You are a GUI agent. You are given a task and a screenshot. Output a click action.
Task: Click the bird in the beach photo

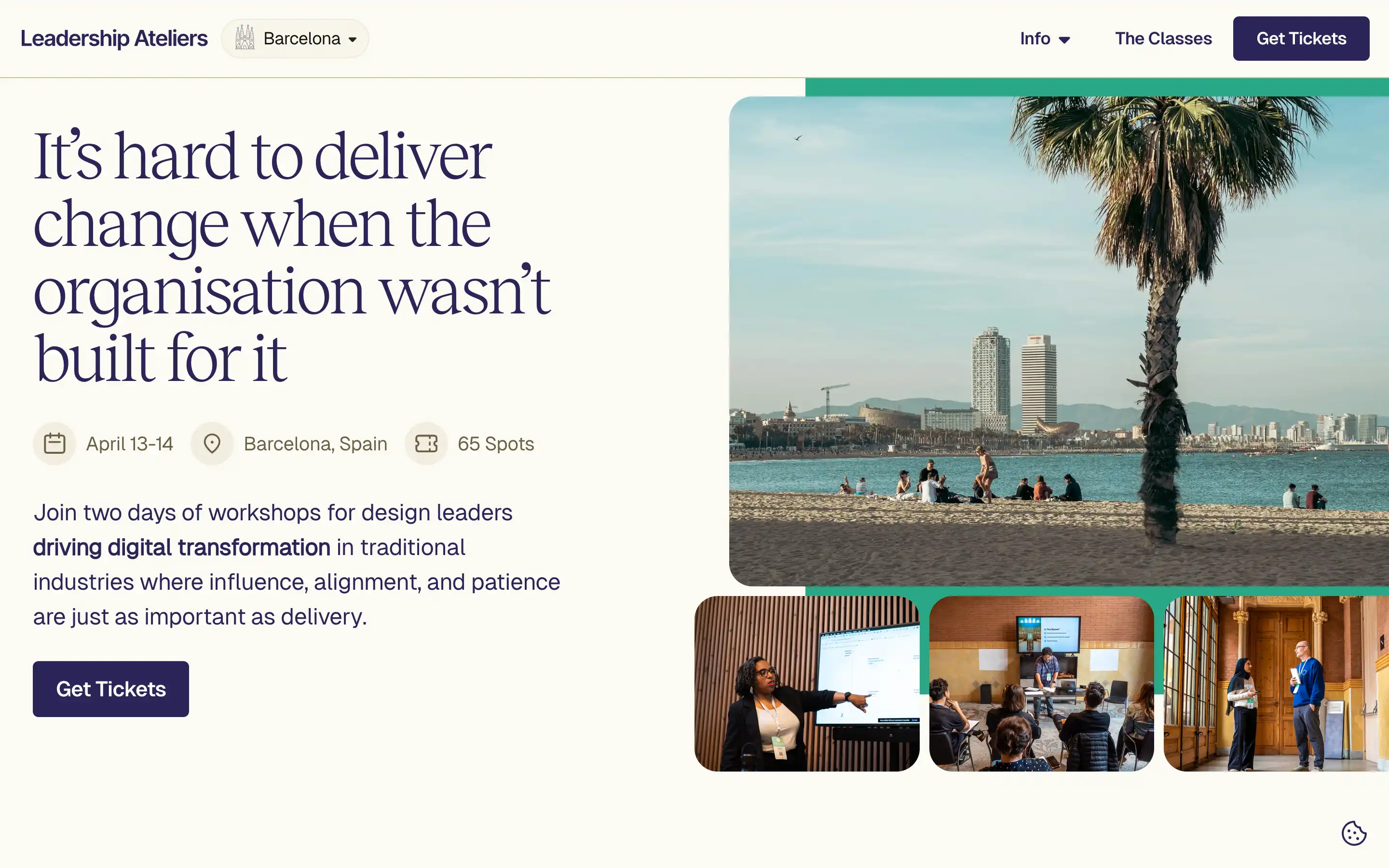(x=798, y=137)
